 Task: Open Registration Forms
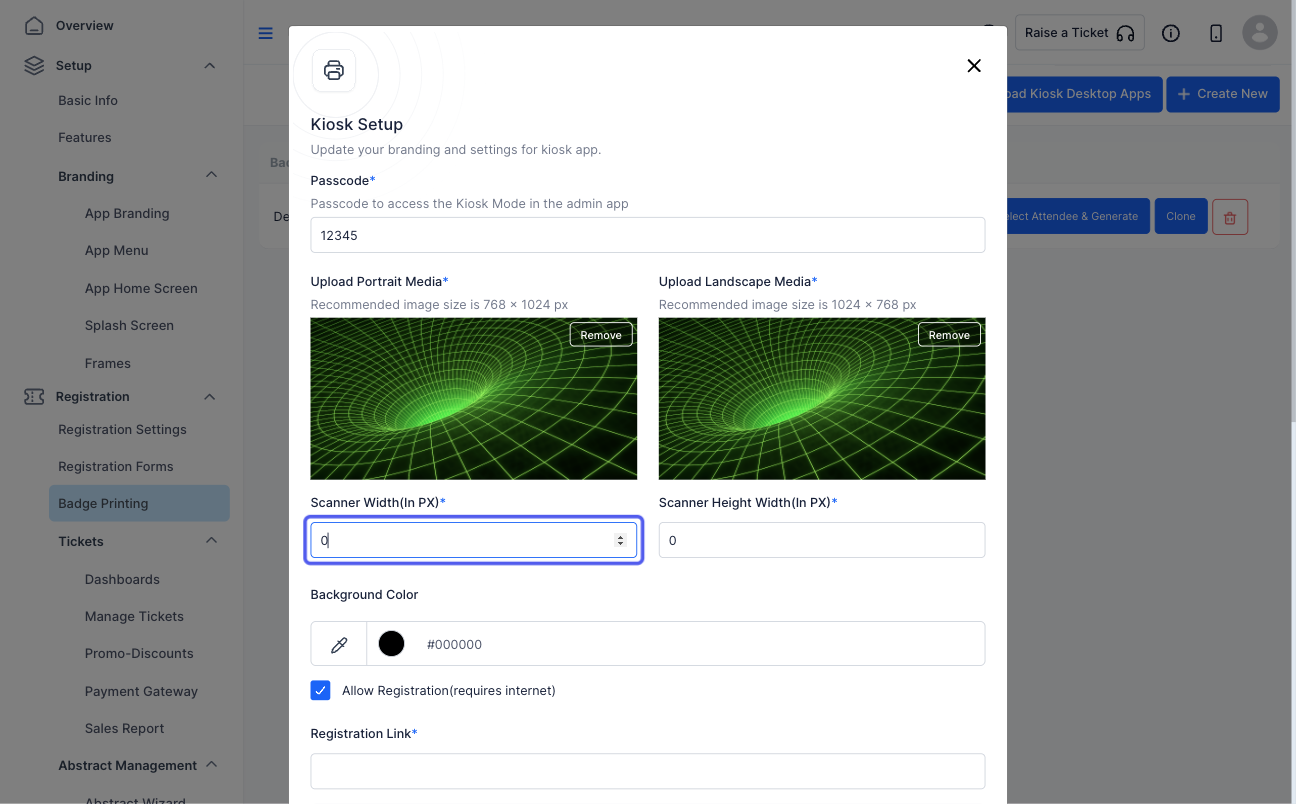coord(116,466)
